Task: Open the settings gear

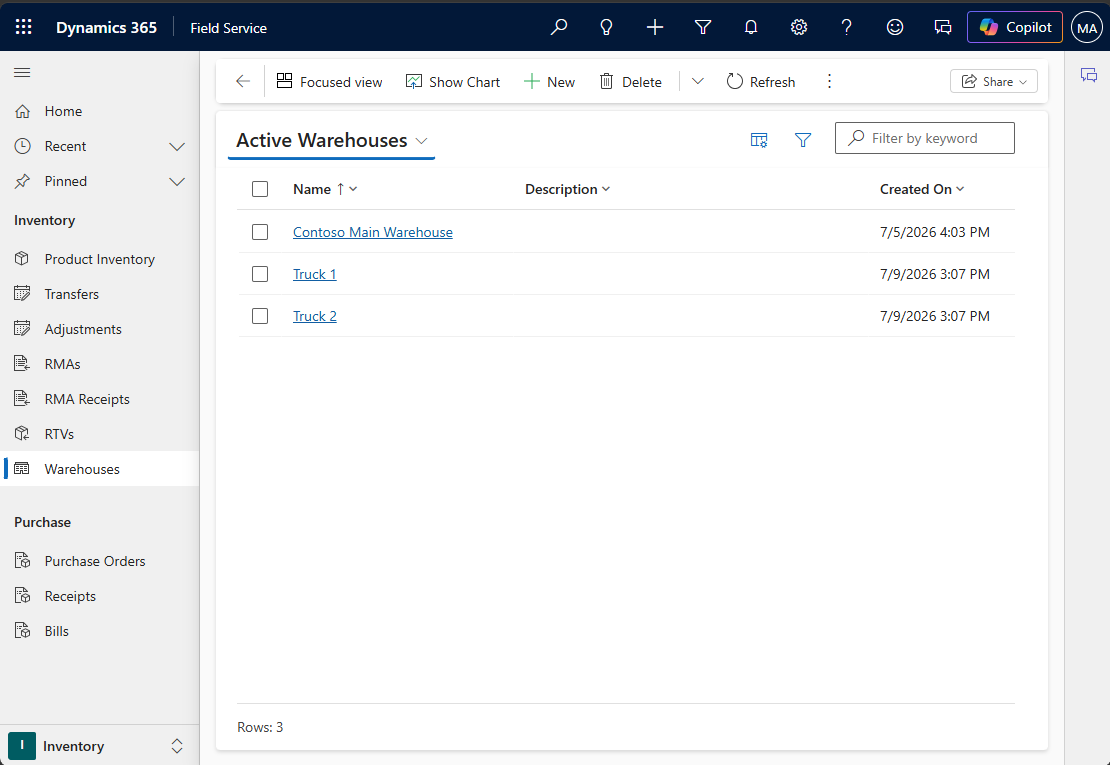Action: pyautogui.click(x=799, y=27)
